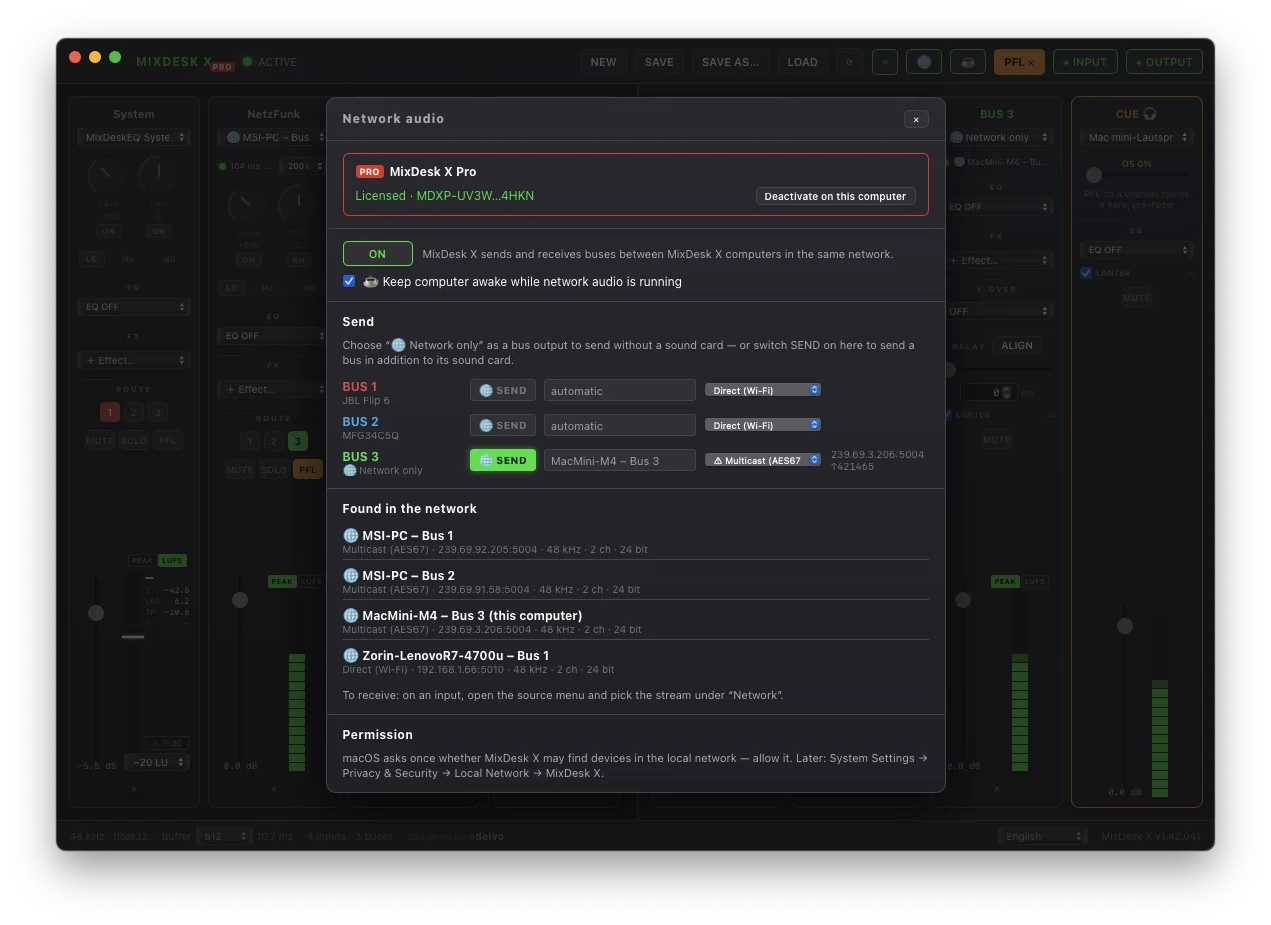
Task: Click the circular refresh icon beside LOAD
Action: coord(849,62)
